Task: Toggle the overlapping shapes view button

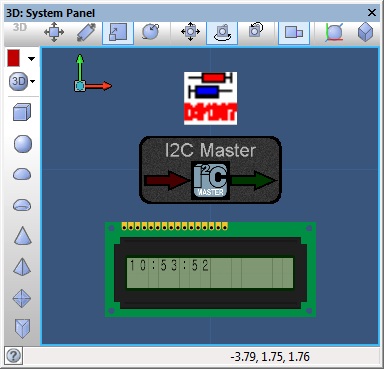Action: (294, 32)
